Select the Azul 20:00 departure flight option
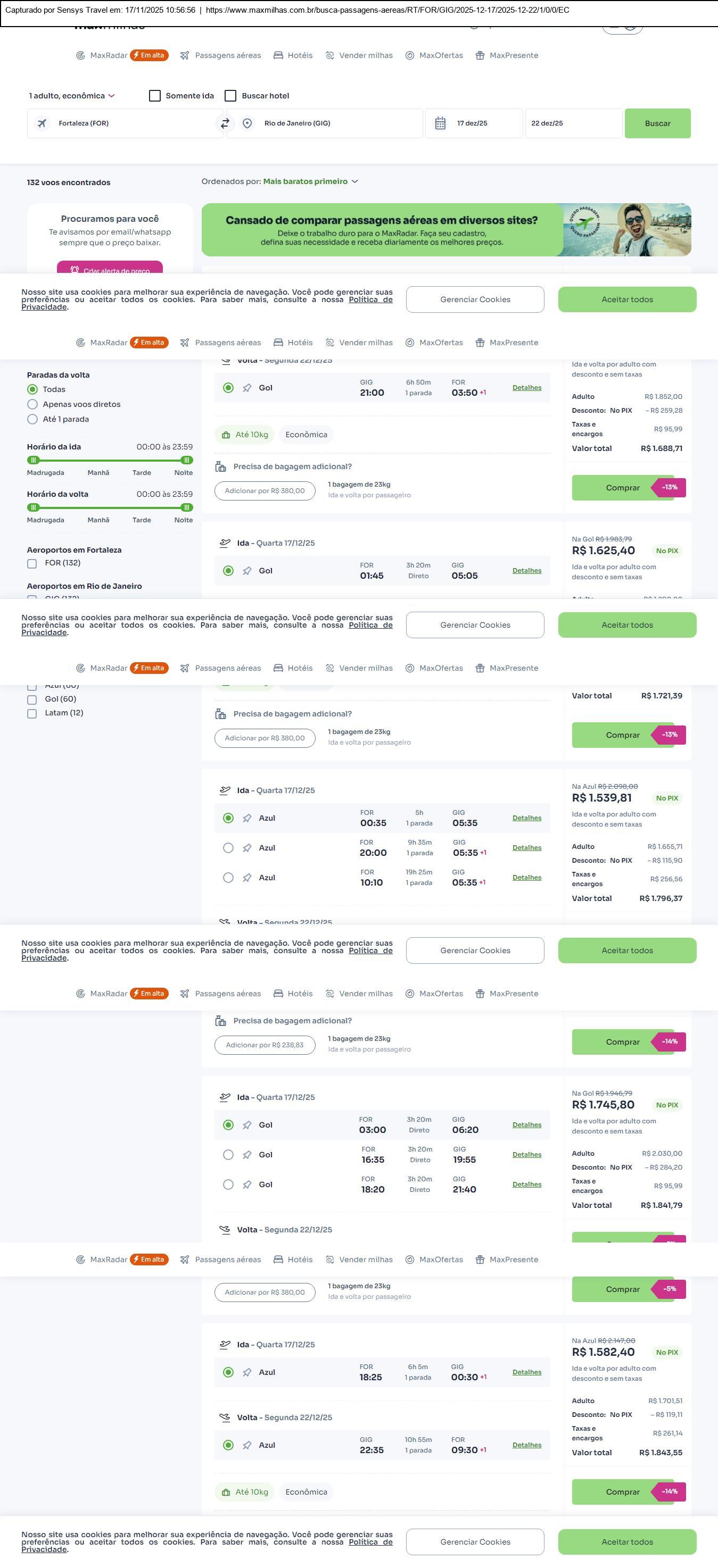Image resolution: width=718 pixels, height=1568 pixels. pos(228,848)
